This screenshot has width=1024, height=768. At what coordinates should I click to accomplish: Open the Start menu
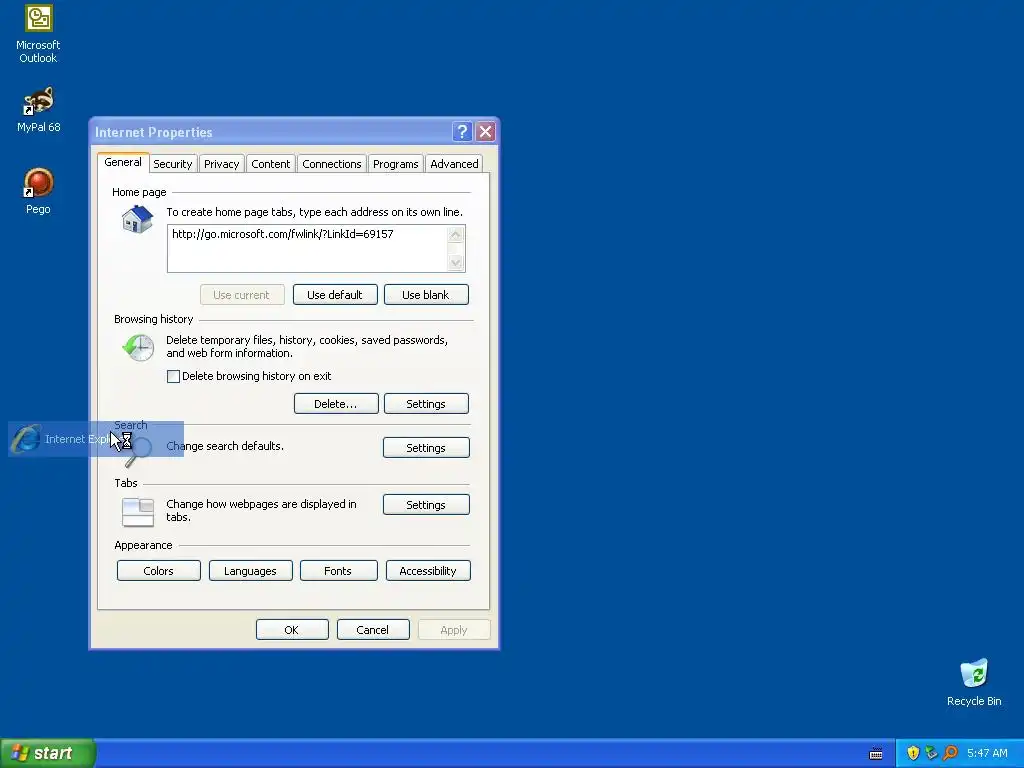tap(47, 753)
